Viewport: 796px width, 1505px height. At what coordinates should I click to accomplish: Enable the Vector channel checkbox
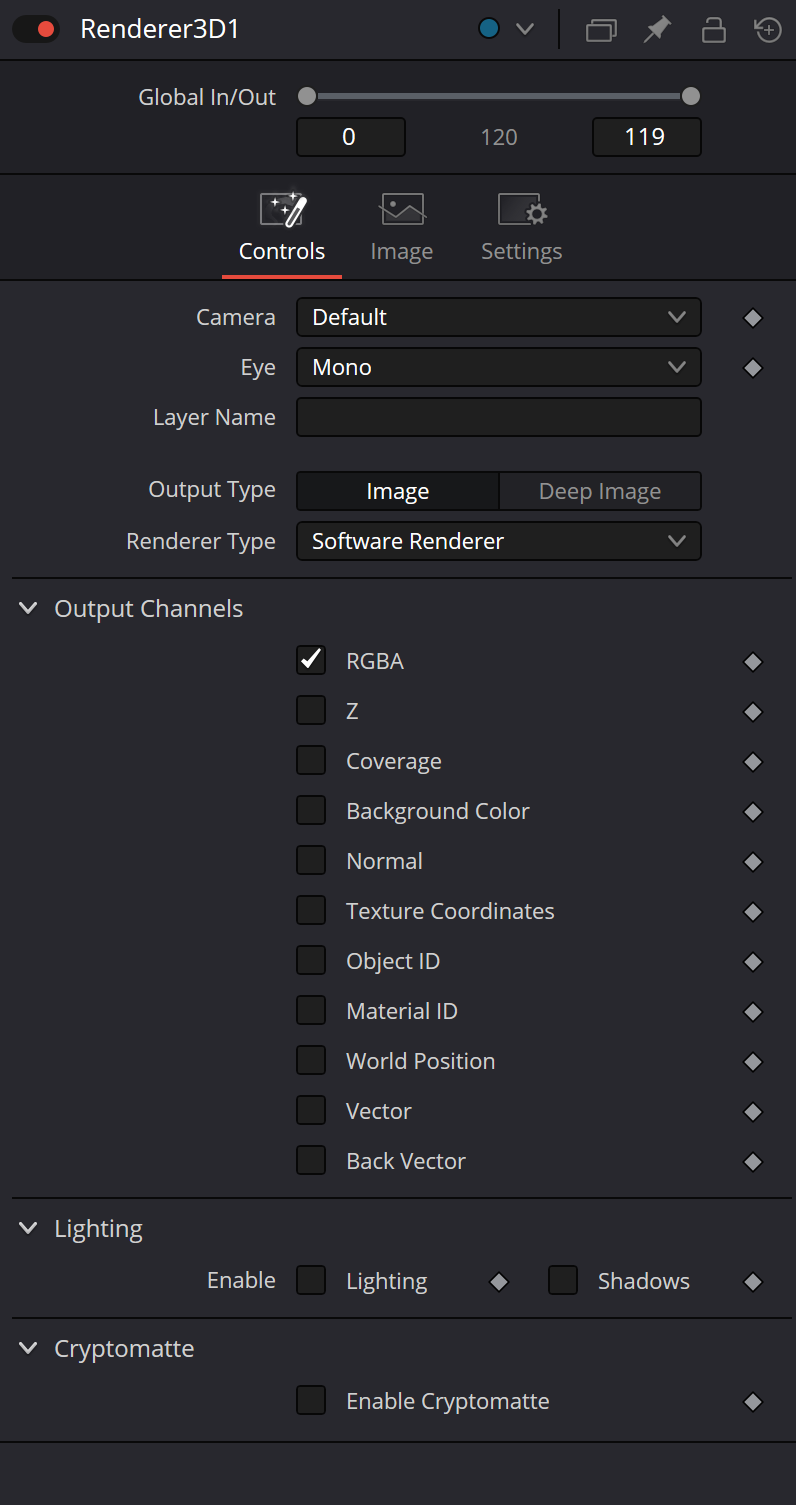pyautogui.click(x=311, y=1109)
